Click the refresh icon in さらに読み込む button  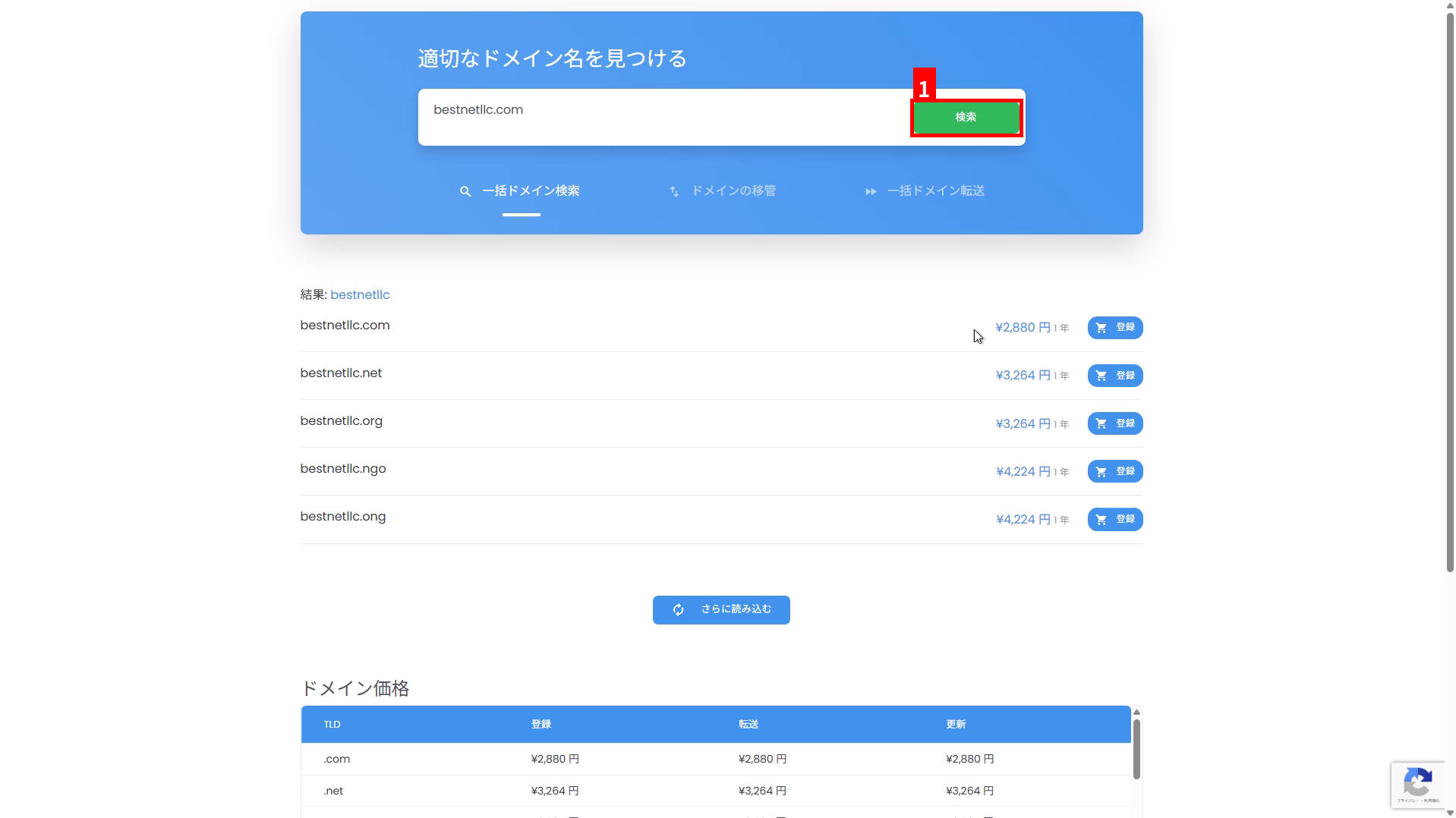[x=679, y=610]
